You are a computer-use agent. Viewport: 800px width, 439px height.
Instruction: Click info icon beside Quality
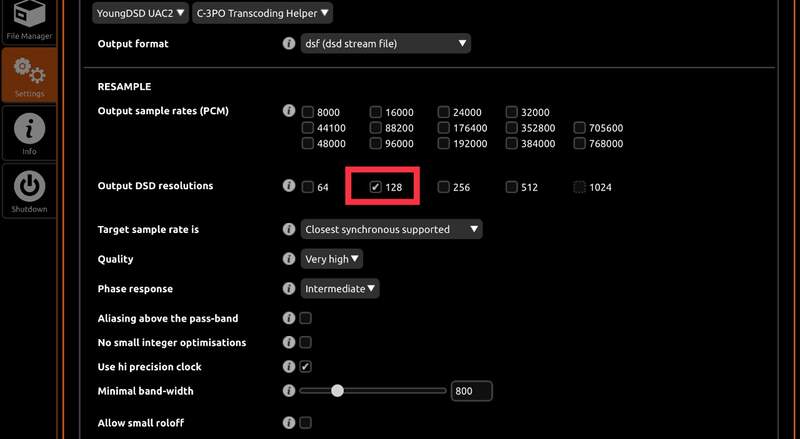tap(289, 259)
